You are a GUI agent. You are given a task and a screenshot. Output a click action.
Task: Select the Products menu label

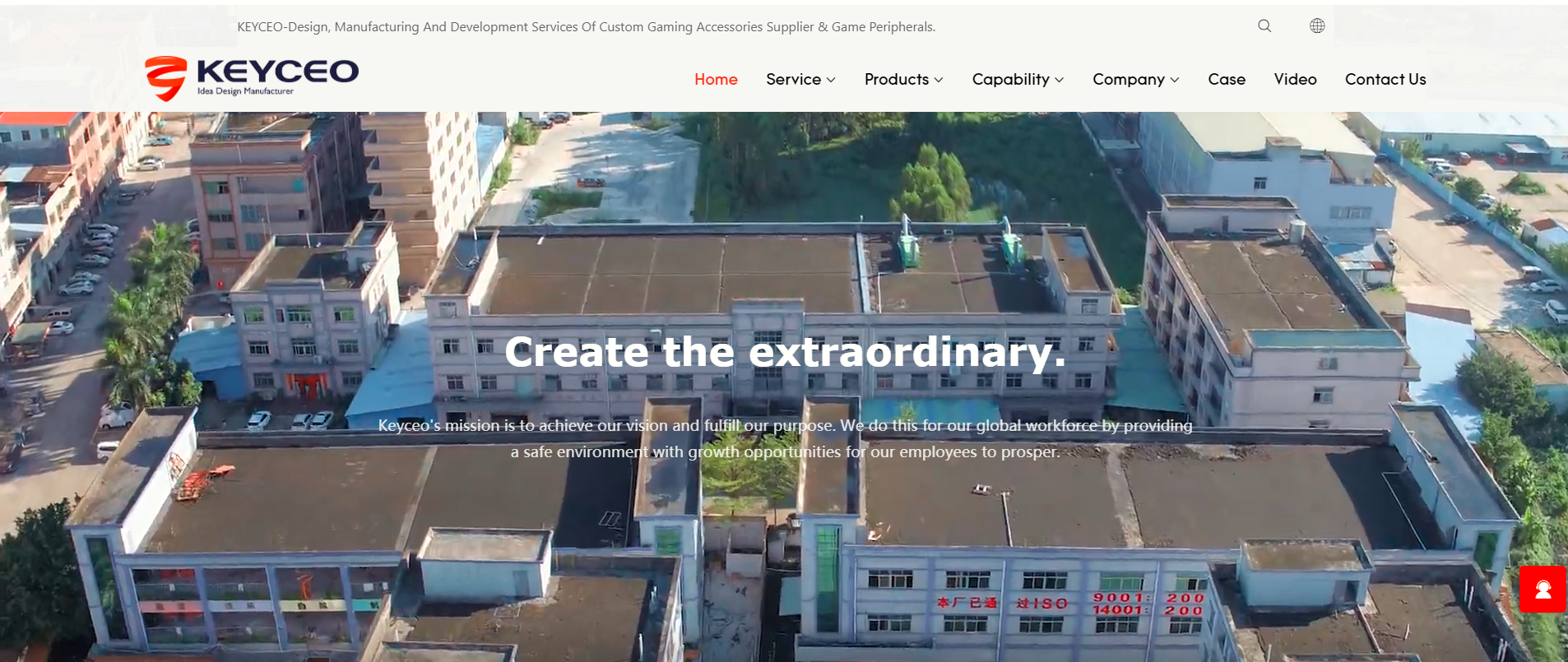coord(897,79)
